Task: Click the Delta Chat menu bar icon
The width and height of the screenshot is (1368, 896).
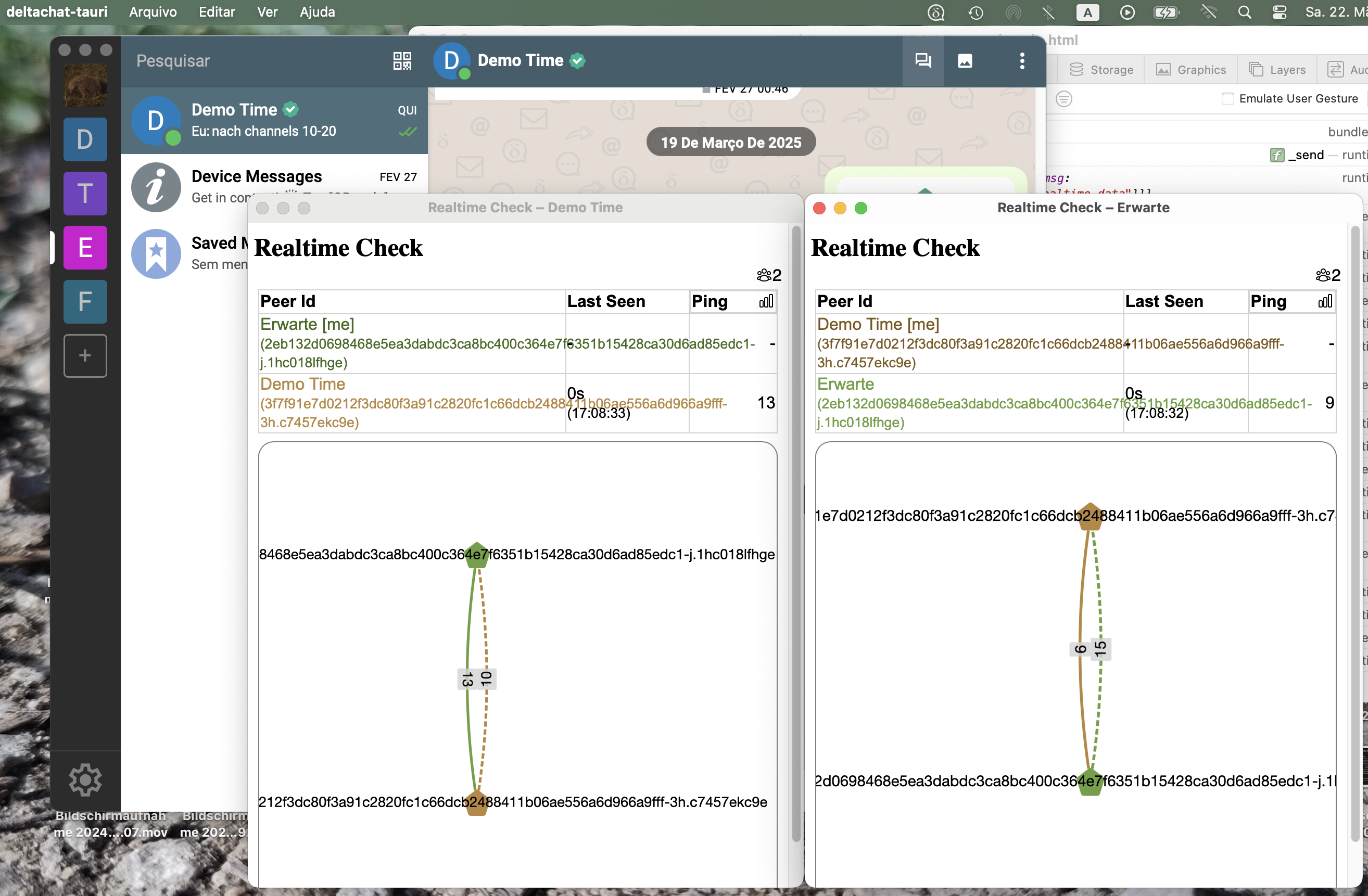Action: [936, 12]
